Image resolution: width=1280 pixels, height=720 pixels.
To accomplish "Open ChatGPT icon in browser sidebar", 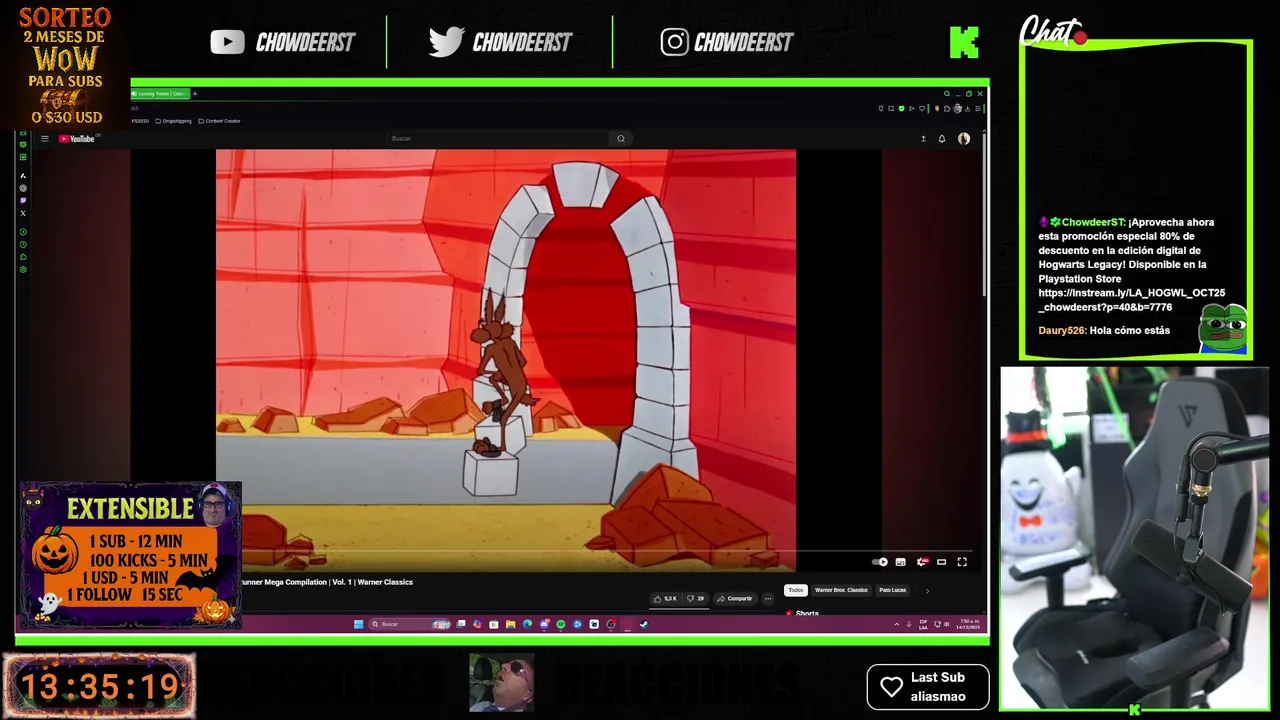I will [23, 188].
